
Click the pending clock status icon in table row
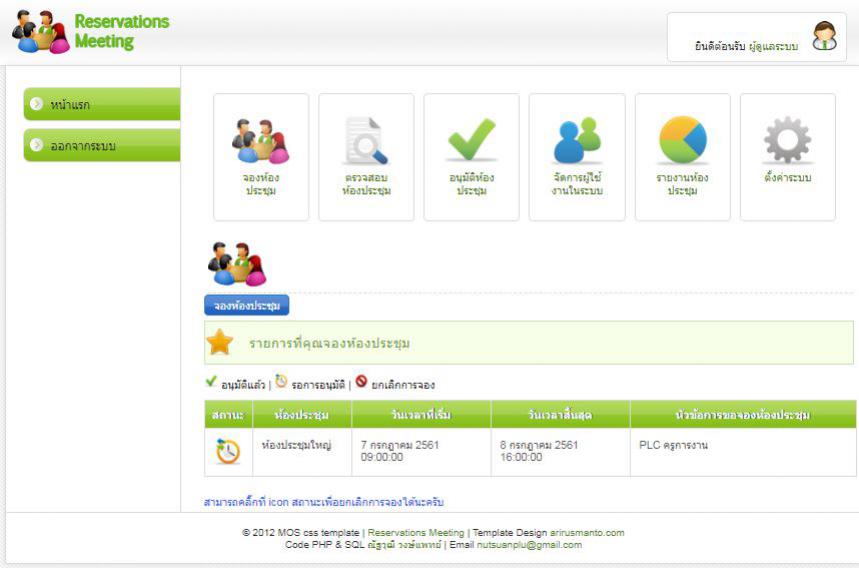click(x=228, y=451)
